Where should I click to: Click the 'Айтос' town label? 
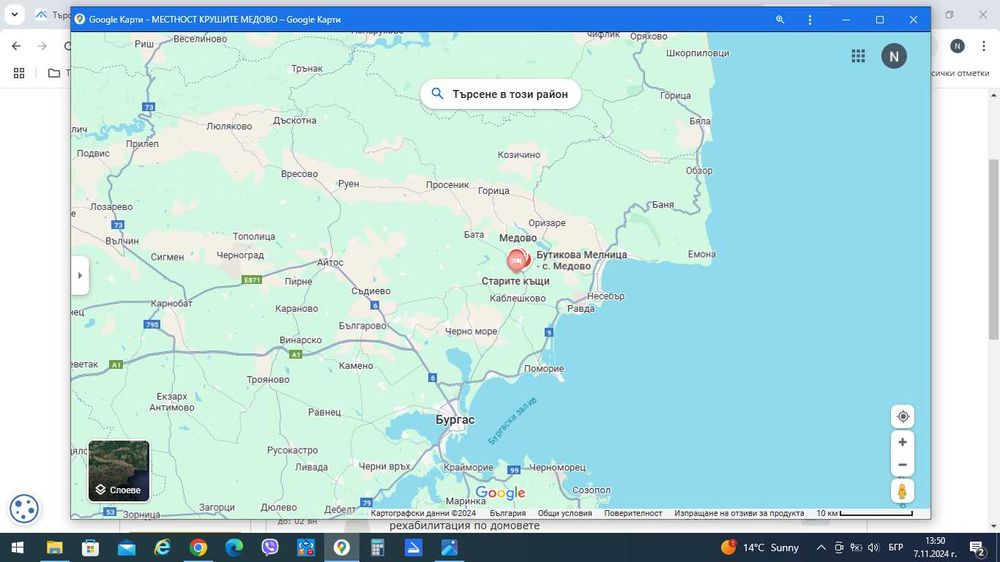pyautogui.click(x=330, y=262)
